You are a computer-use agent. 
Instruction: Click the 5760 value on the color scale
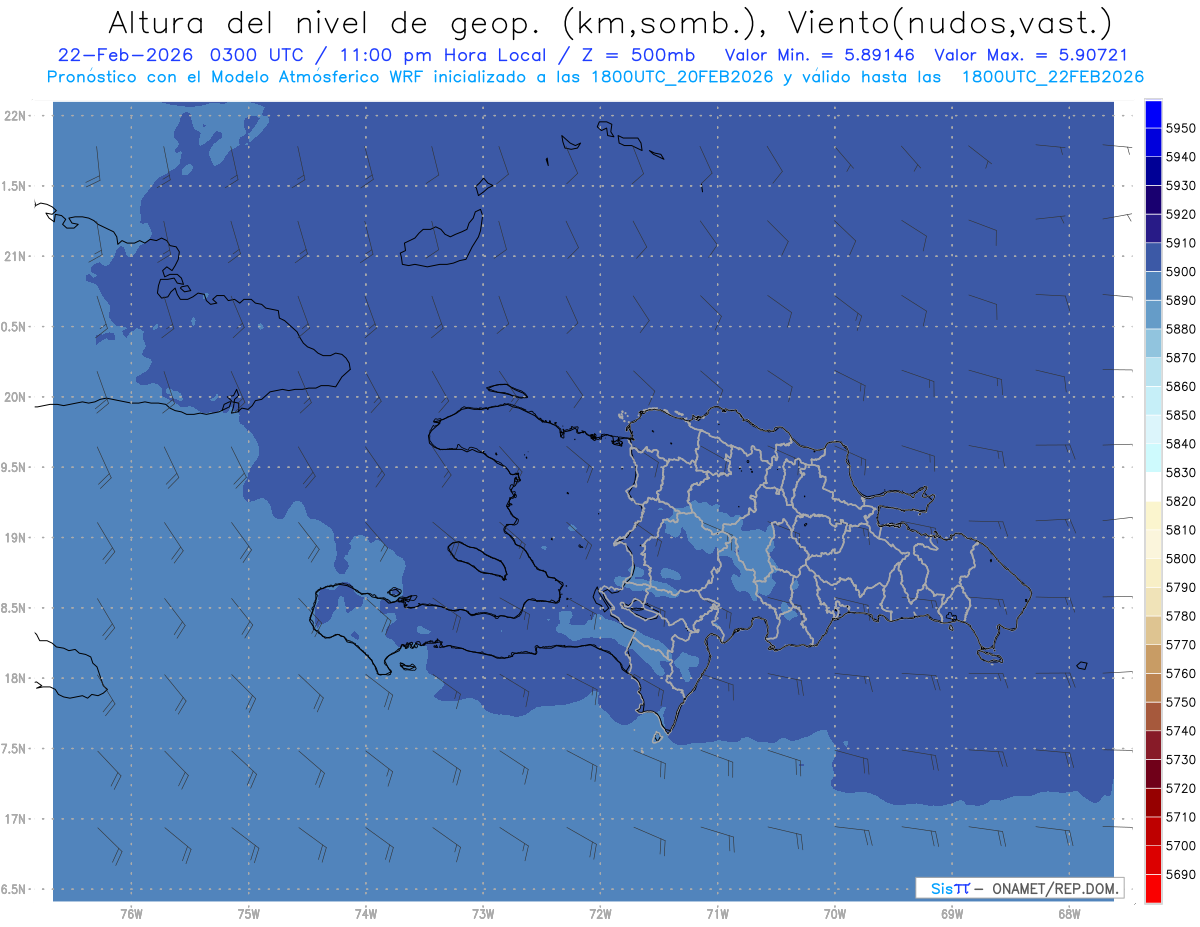pos(1181,673)
